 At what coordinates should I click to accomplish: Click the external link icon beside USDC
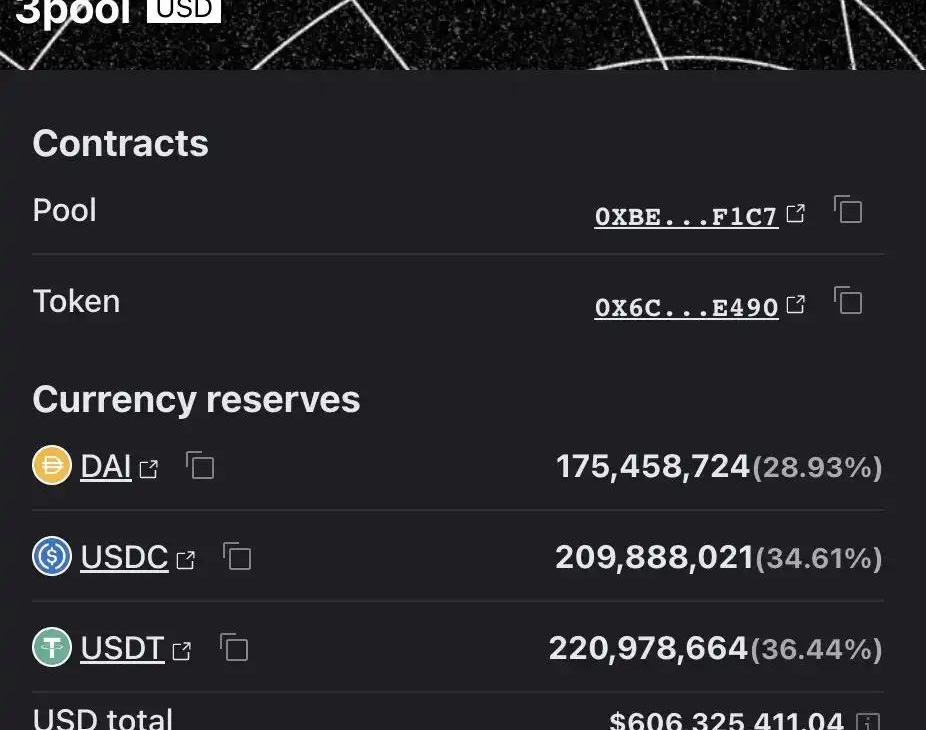click(x=186, y=559)
